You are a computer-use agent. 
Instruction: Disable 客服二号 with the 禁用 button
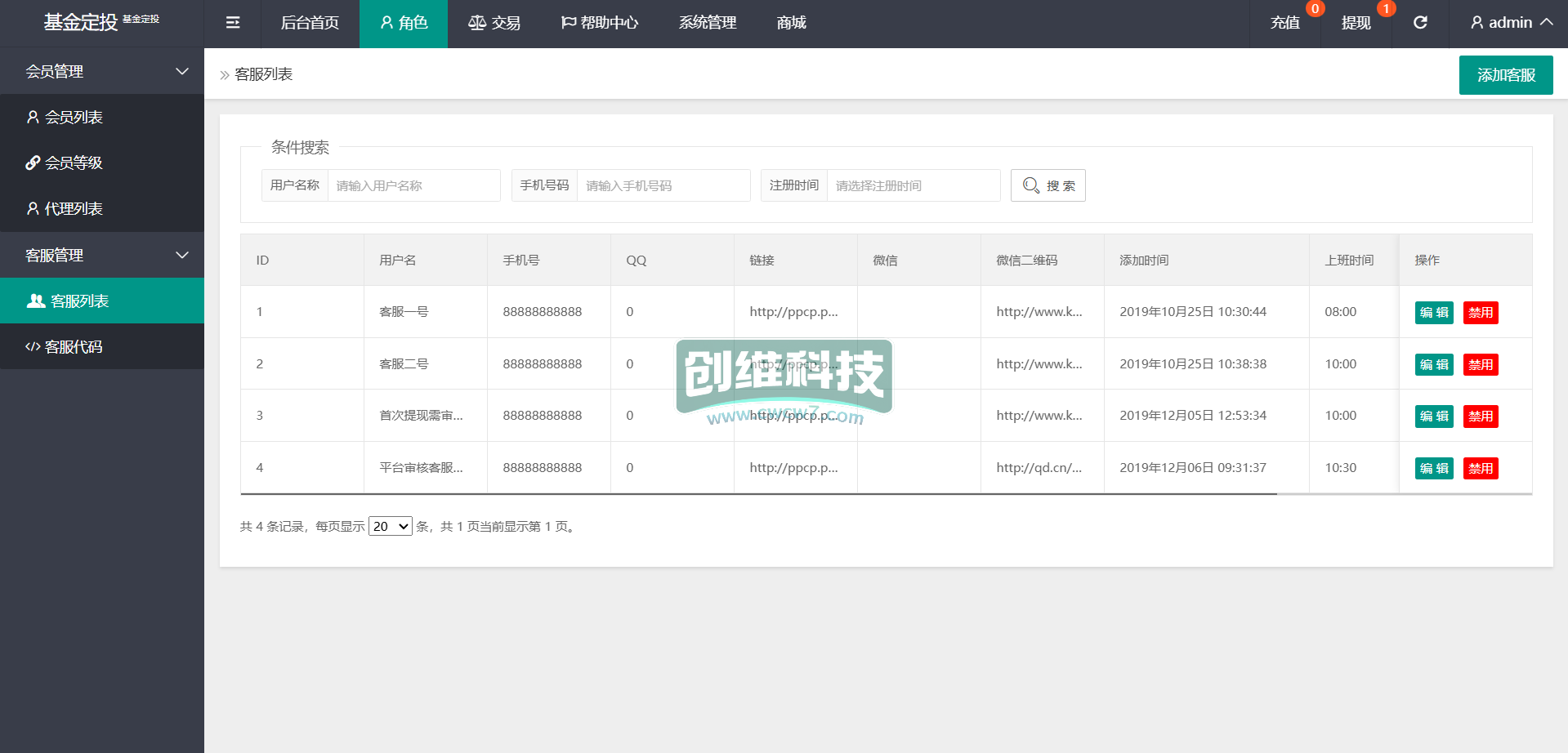[1480, 365]
